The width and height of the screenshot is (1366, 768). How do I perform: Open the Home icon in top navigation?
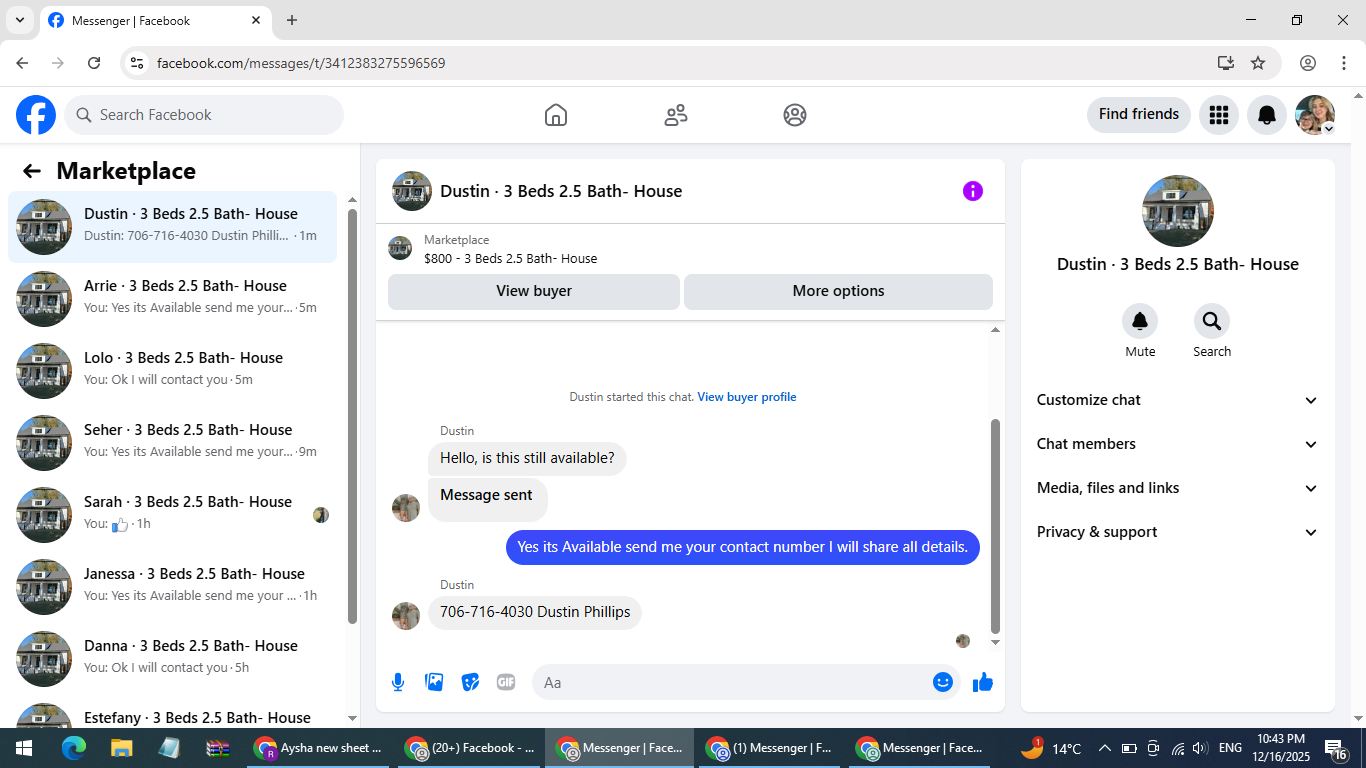(556, 115)
